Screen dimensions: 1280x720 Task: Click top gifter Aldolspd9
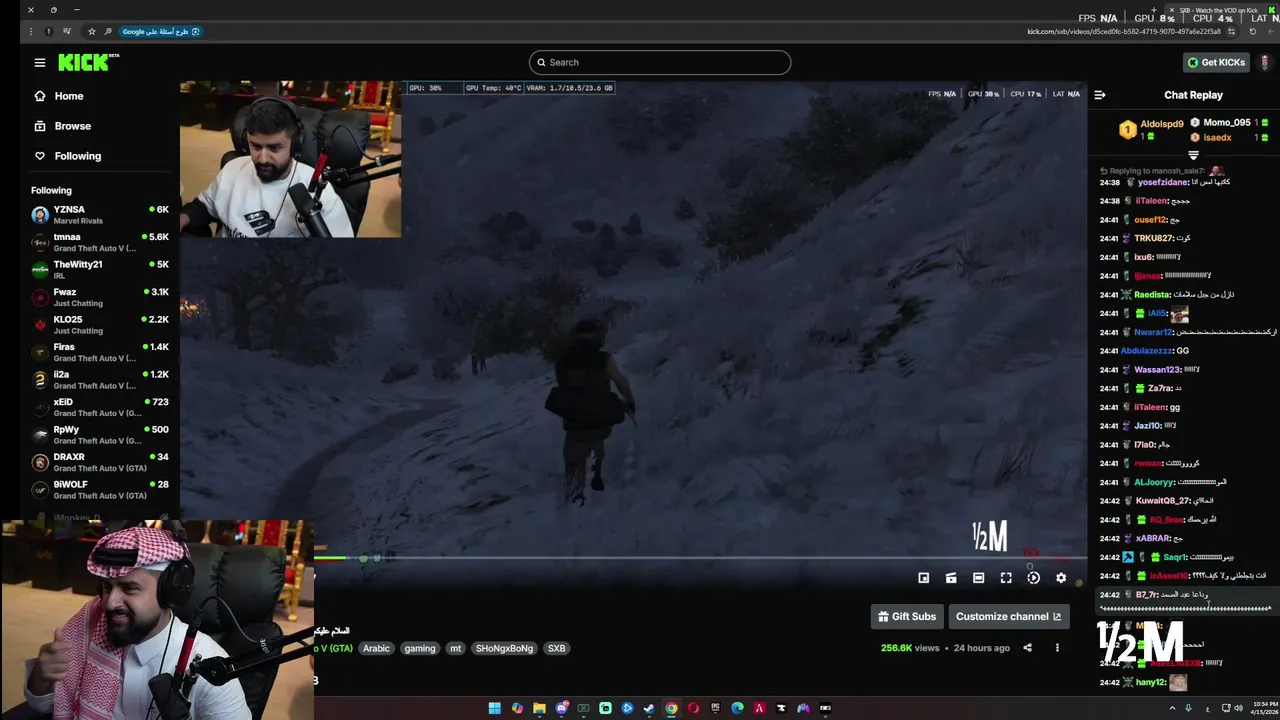pyautogui.click(x=1161, y=124)
